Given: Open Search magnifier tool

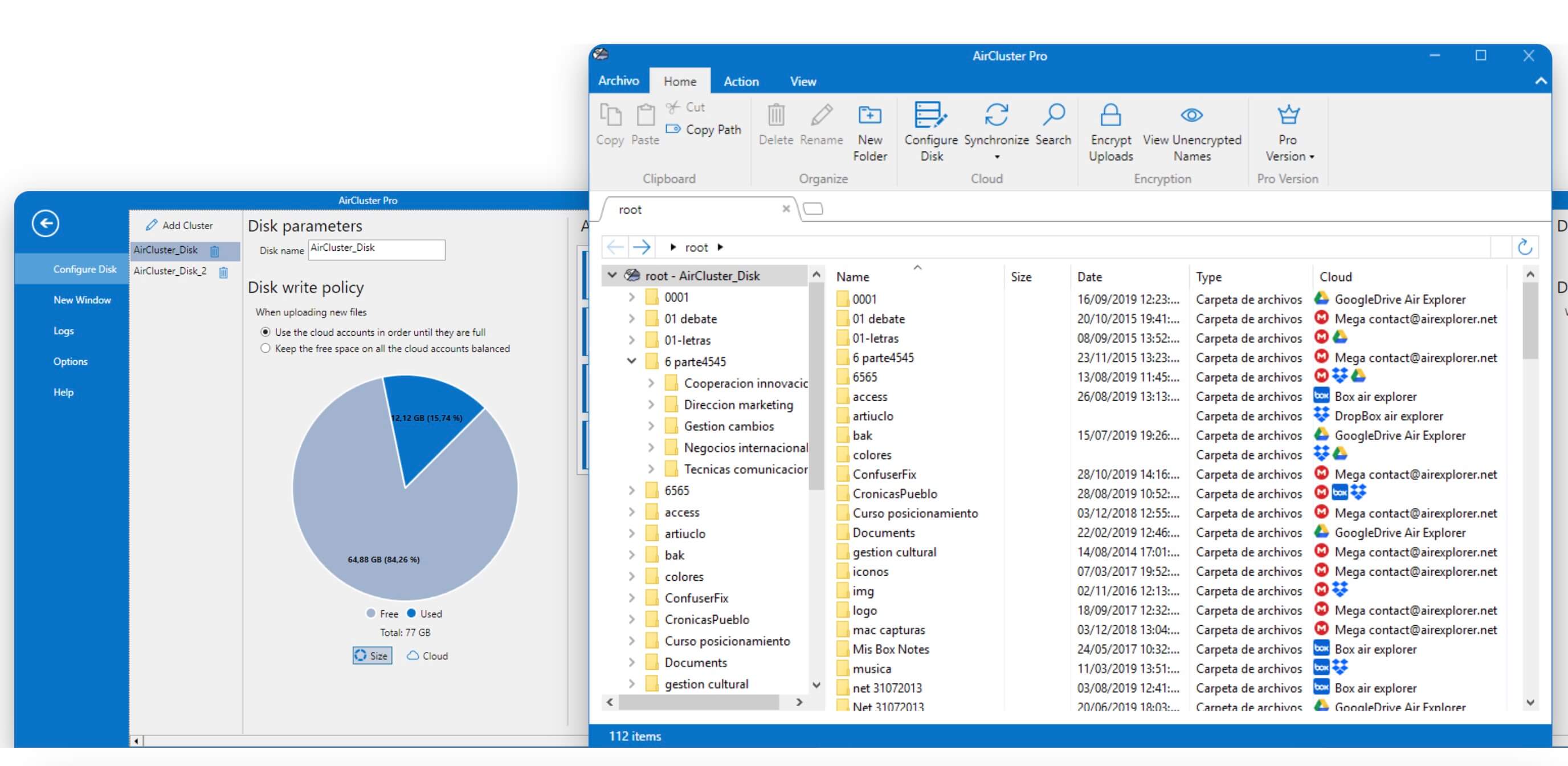Looking at the screenshot, I should pyautogui.click(x=1053, y=114).
